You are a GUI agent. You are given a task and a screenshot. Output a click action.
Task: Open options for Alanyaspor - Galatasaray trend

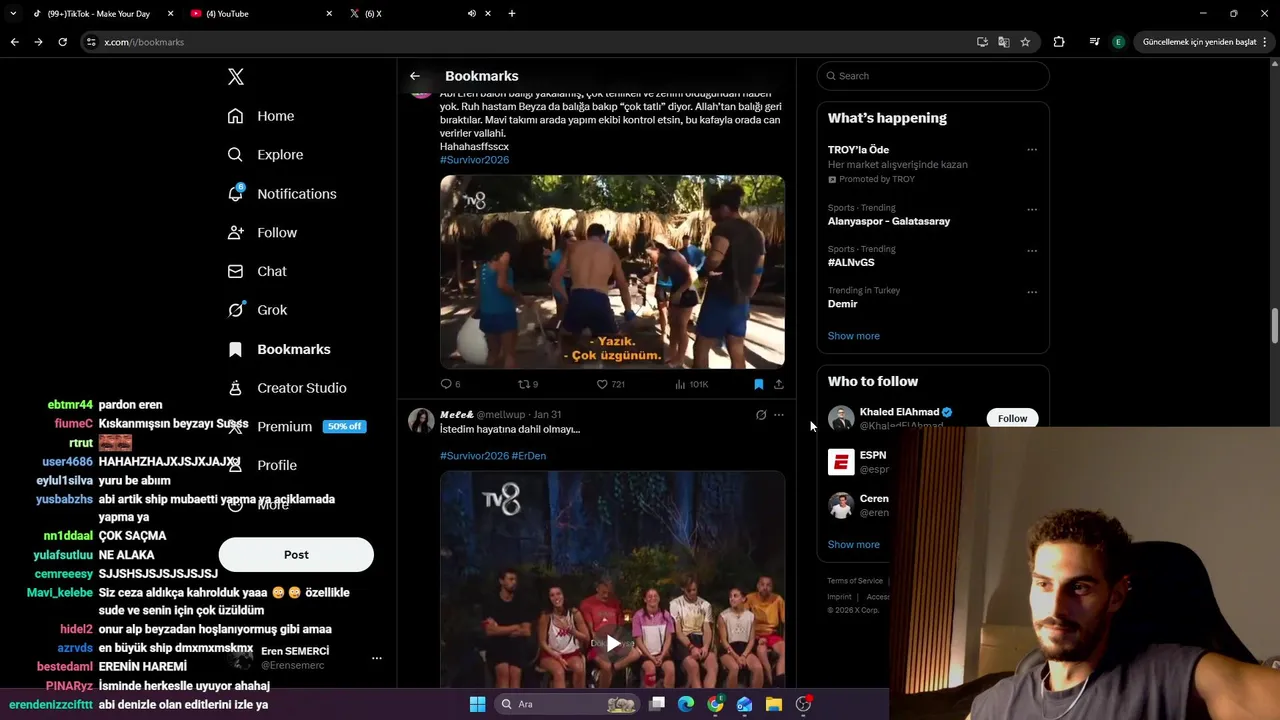1032,210
